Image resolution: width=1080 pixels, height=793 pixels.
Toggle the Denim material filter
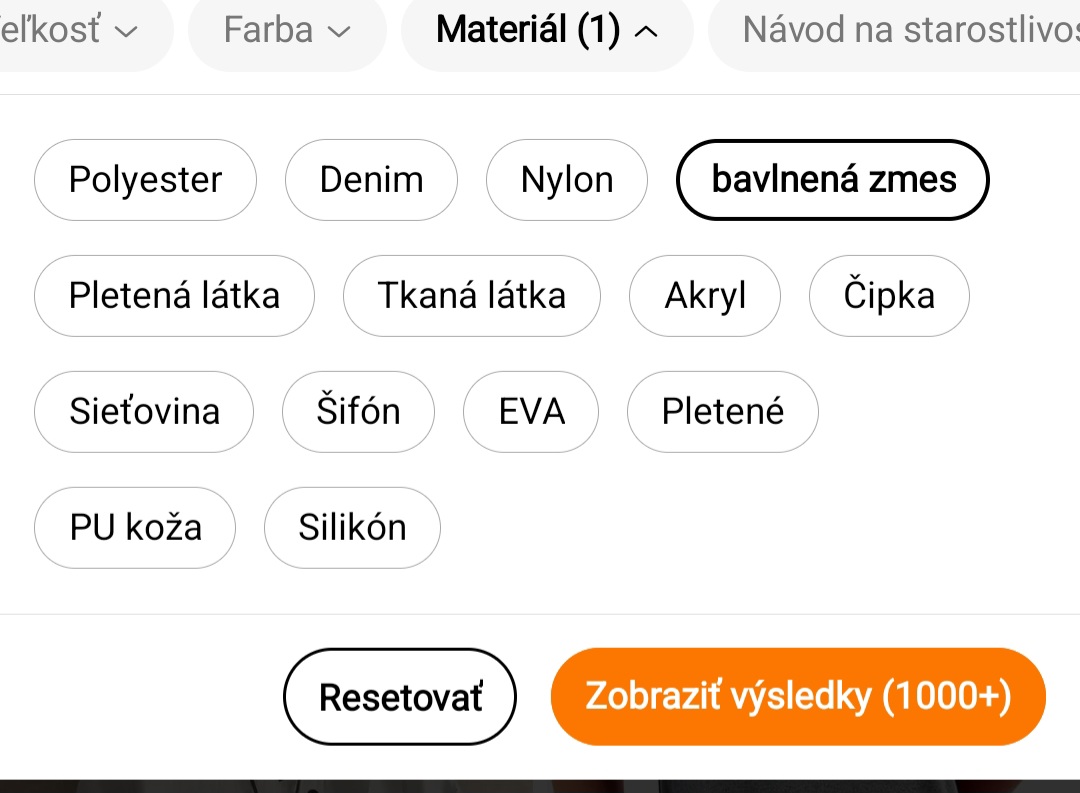point(371,180)
